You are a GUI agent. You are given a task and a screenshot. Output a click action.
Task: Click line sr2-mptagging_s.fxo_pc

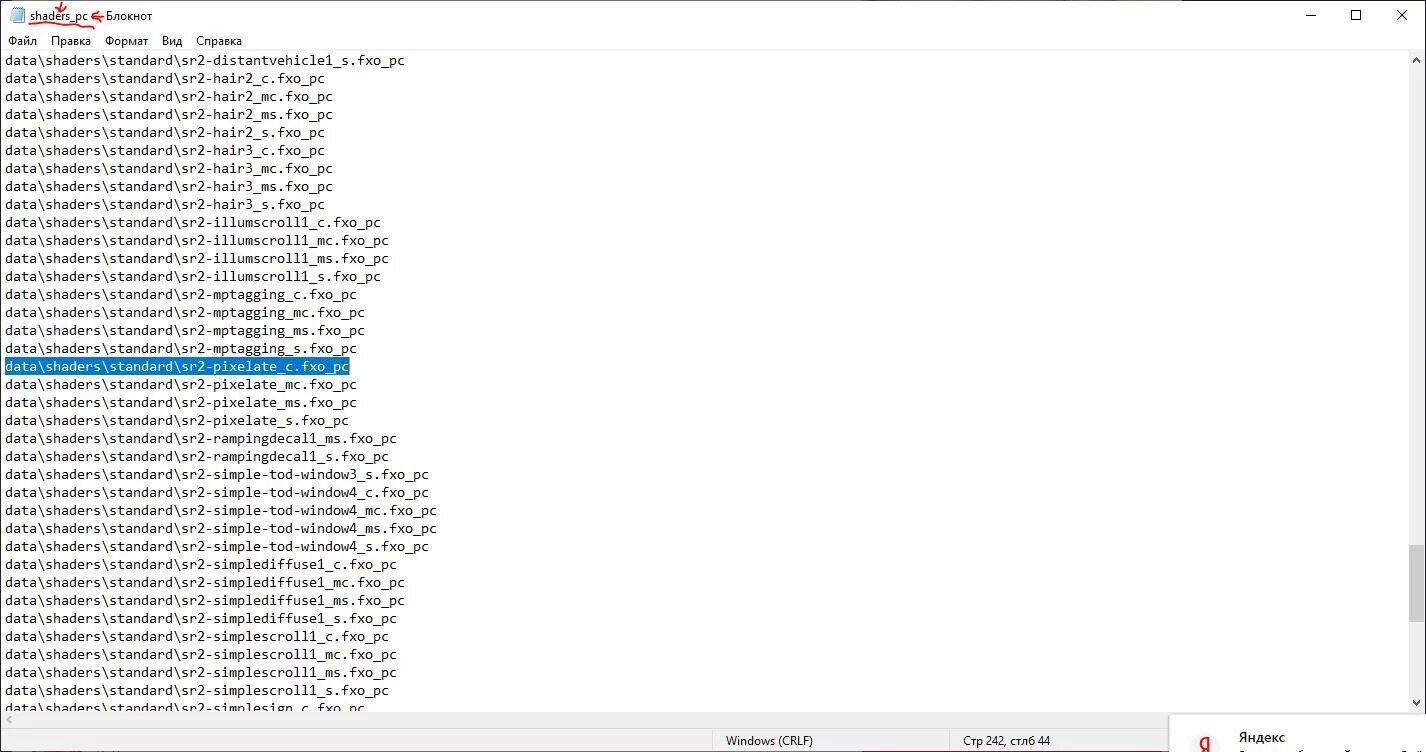click(181, 349)
